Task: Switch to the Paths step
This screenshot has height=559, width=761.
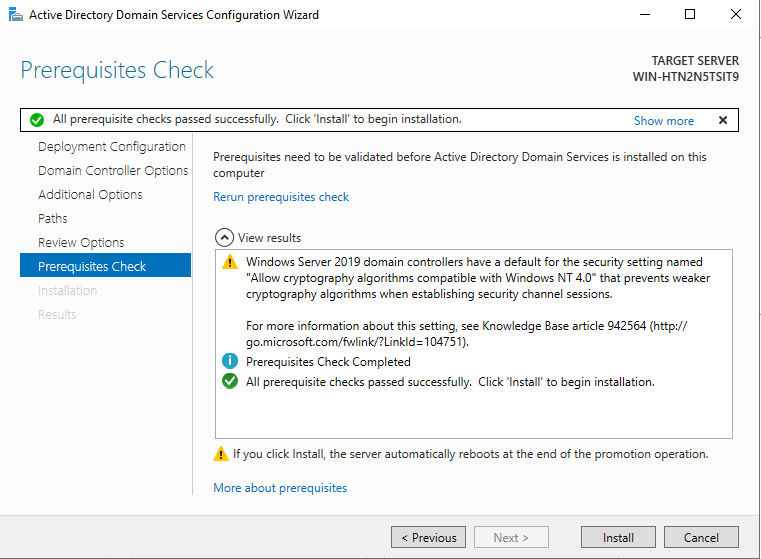Action: pos(53,218)
